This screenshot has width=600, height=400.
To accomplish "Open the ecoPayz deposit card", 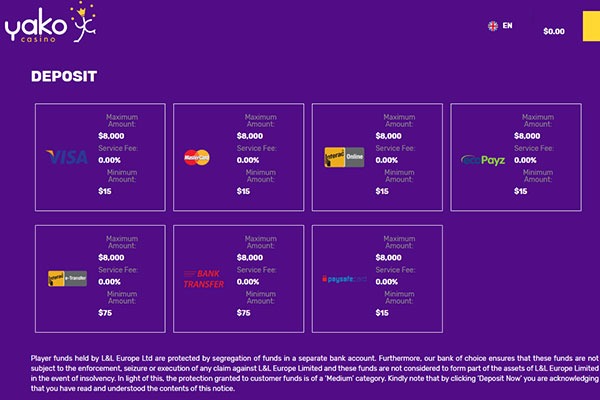I will [516, 157].
